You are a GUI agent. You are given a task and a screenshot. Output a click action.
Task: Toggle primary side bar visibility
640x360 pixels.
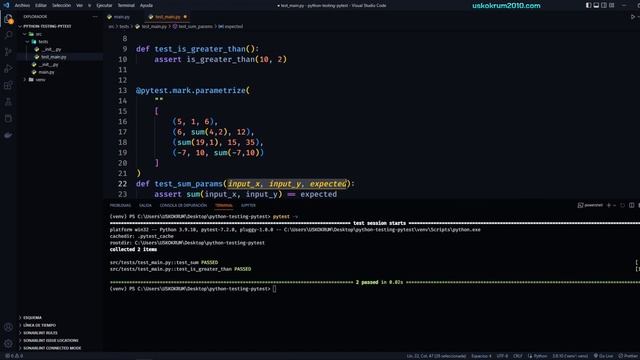588,5
